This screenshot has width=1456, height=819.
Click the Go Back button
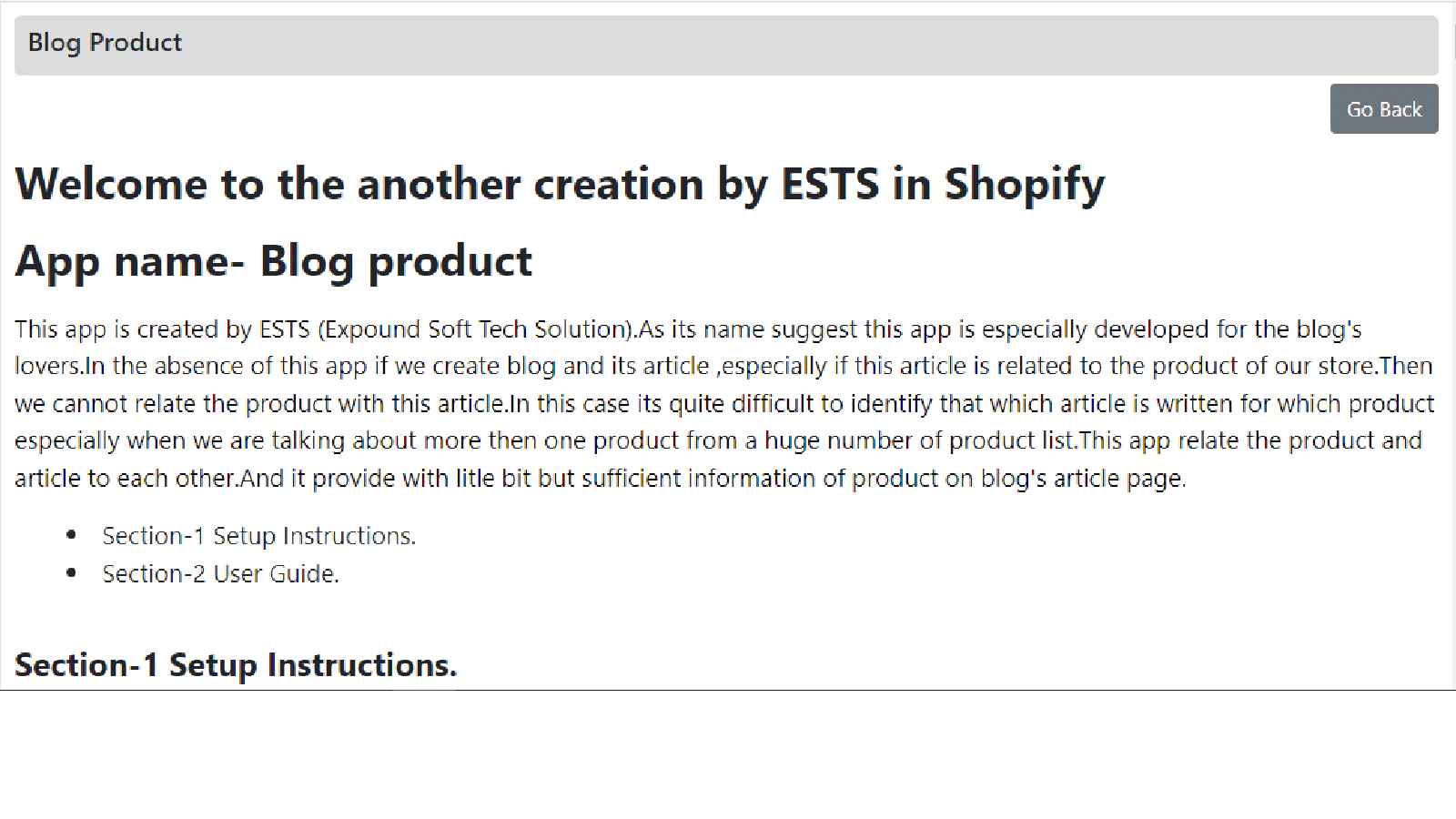point(1384,109)
